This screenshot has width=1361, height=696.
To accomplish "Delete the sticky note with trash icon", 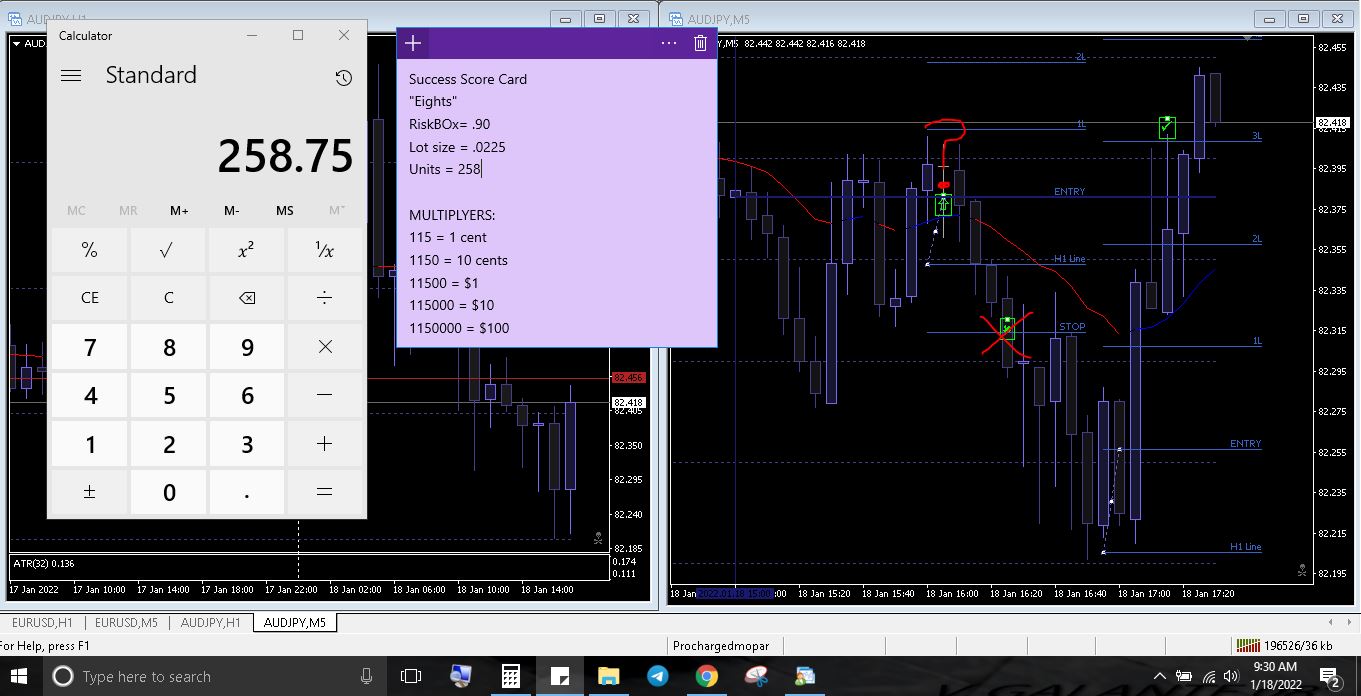I will [700, 43].
